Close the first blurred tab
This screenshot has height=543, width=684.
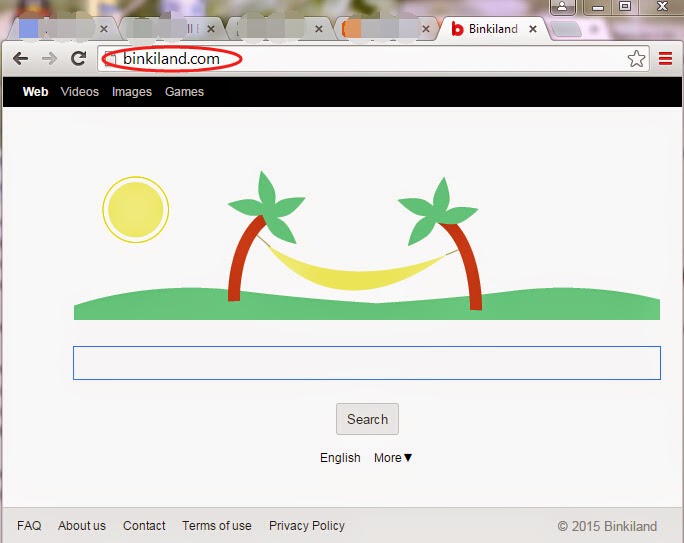(104, 29)
